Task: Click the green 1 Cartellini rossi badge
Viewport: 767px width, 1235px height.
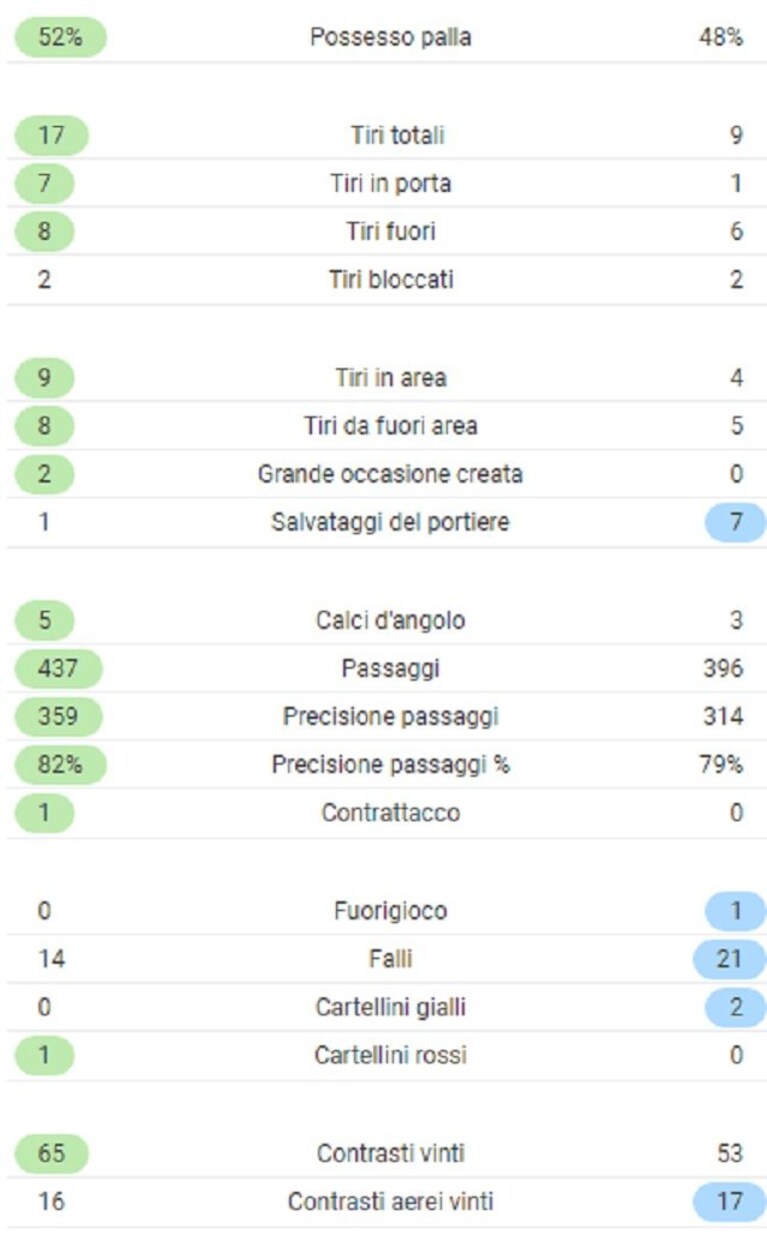Action: tap(44, 1055)
